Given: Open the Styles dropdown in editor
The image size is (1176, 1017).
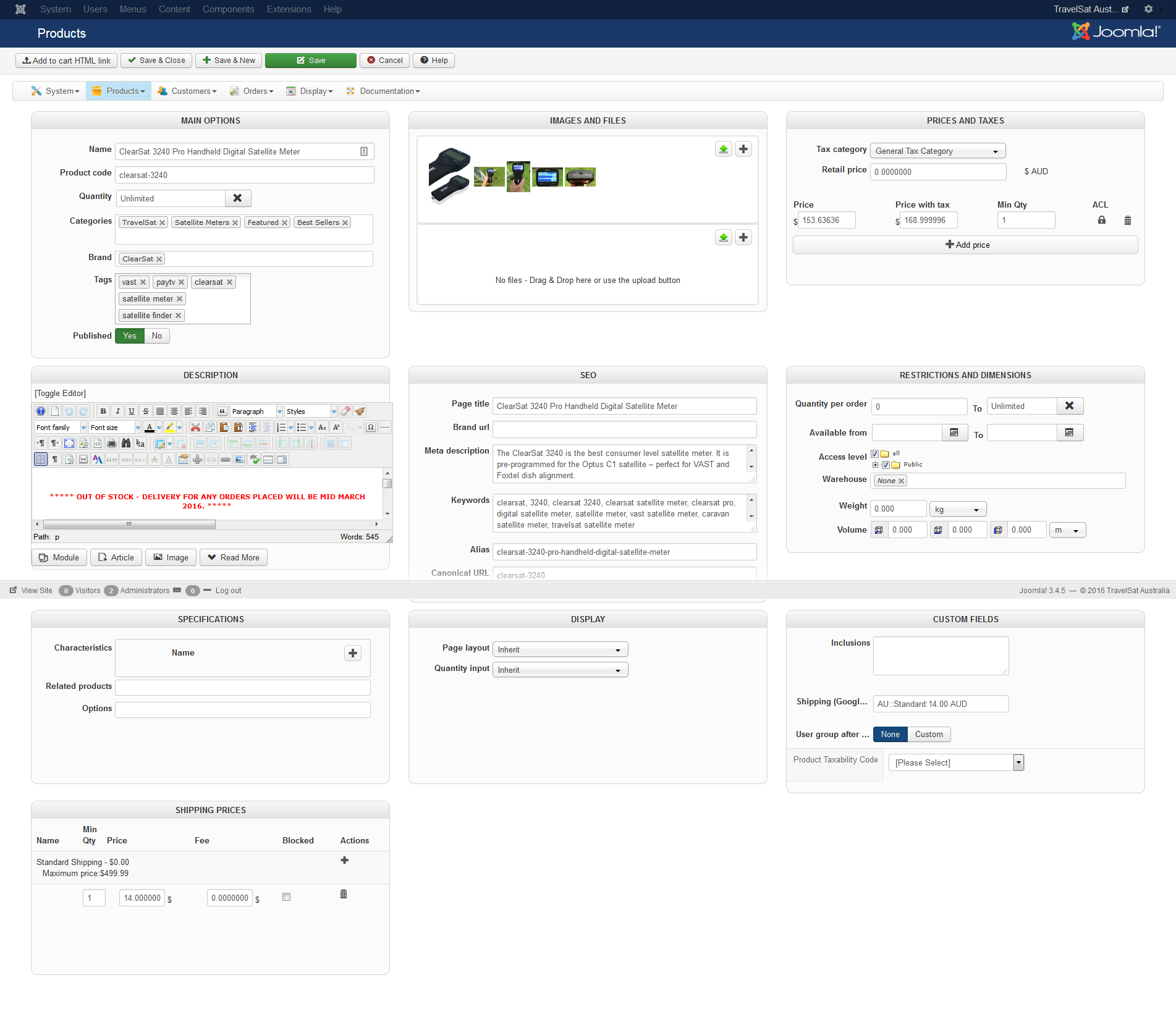Looking at the screenshot, I should tap(311, 411).
